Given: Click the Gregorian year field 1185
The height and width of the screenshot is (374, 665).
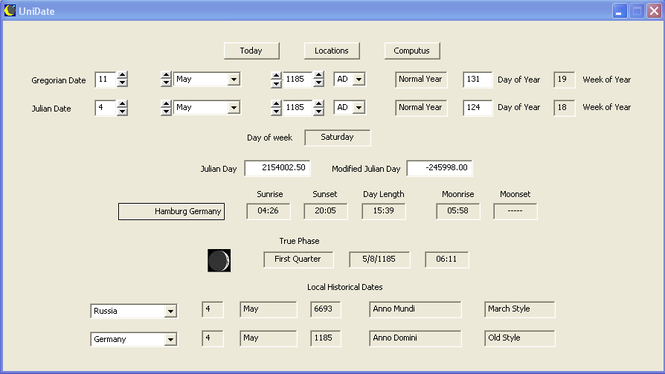Looking at the screenshot, I should pos(297,79).
